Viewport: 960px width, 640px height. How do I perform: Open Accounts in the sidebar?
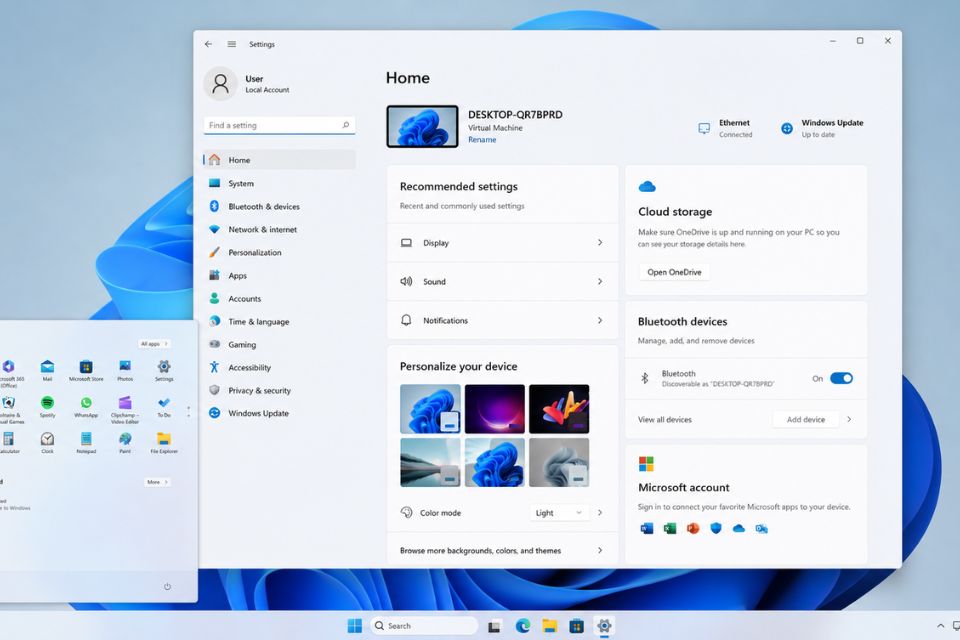pyautogui.click(x=279, y=298)
